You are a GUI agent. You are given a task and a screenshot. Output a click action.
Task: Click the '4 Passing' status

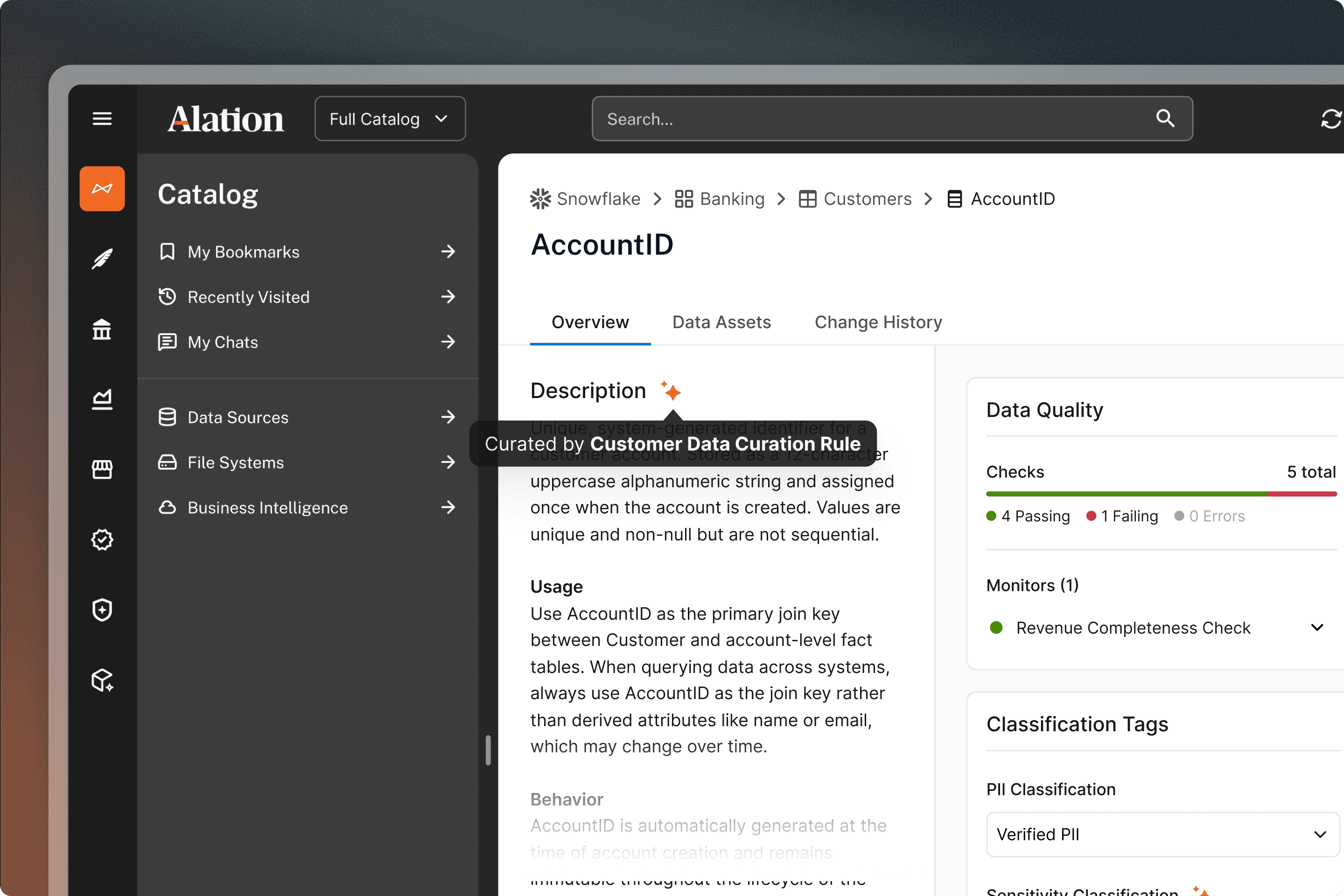pos(1028,516)
